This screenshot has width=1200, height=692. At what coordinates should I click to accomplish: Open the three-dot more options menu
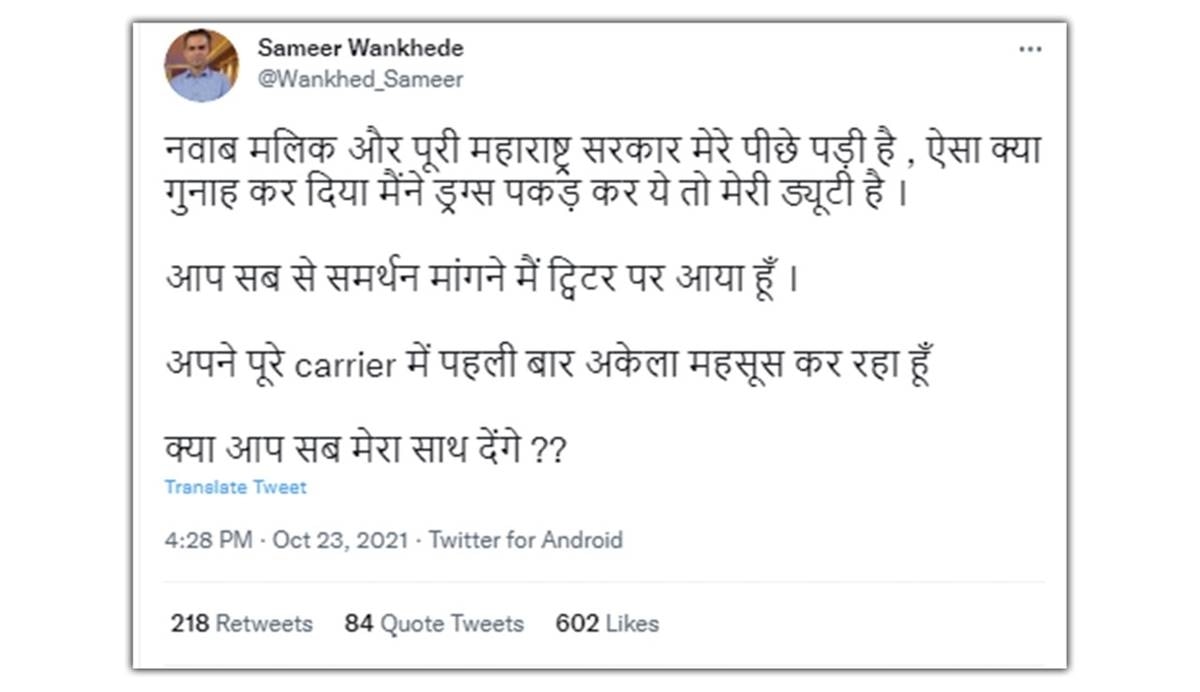coord(1029,49)
